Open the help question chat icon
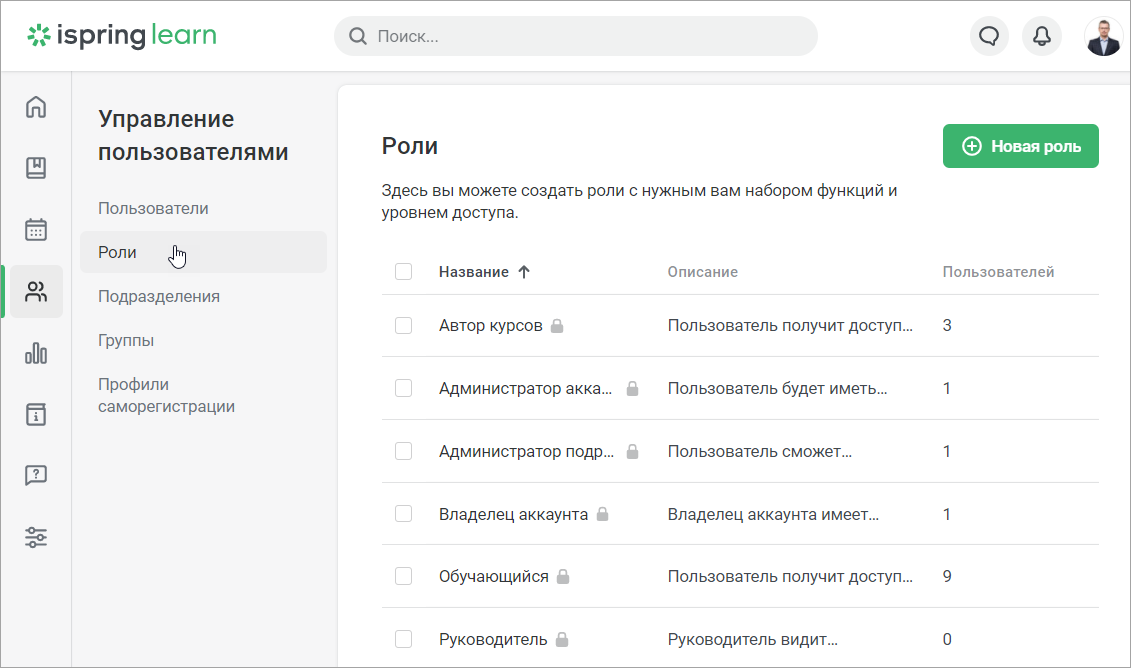Viewport: 1131px width, 668px height. coord(36,475)
